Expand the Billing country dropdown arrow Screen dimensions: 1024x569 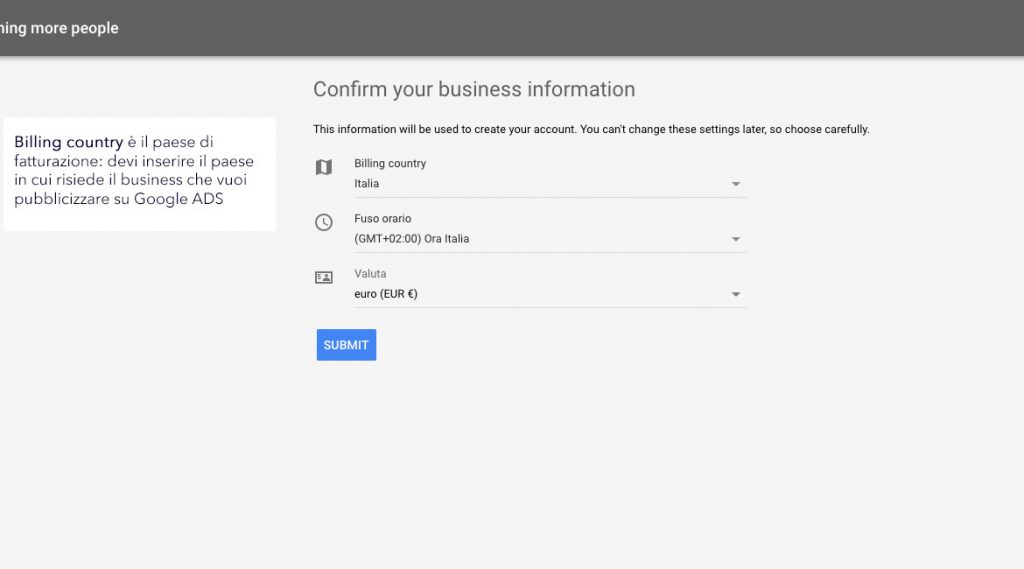point(736,184)
